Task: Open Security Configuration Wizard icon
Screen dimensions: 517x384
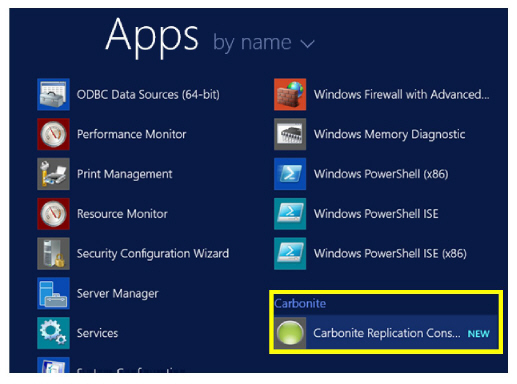Action: [x=53, y=253]
